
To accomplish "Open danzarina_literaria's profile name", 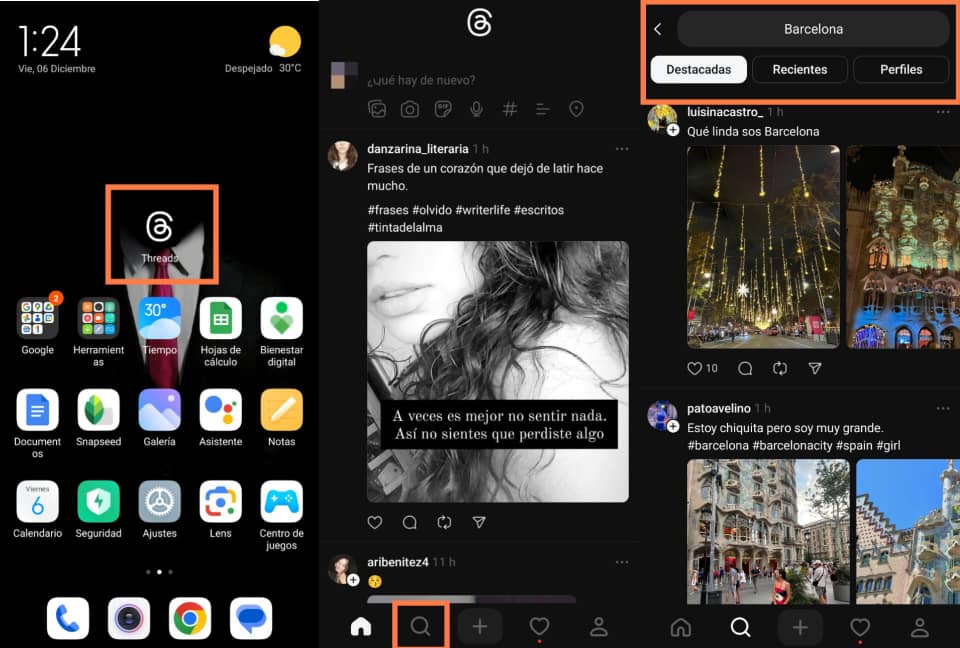I will pyautogui.click(x=418, y=149).
